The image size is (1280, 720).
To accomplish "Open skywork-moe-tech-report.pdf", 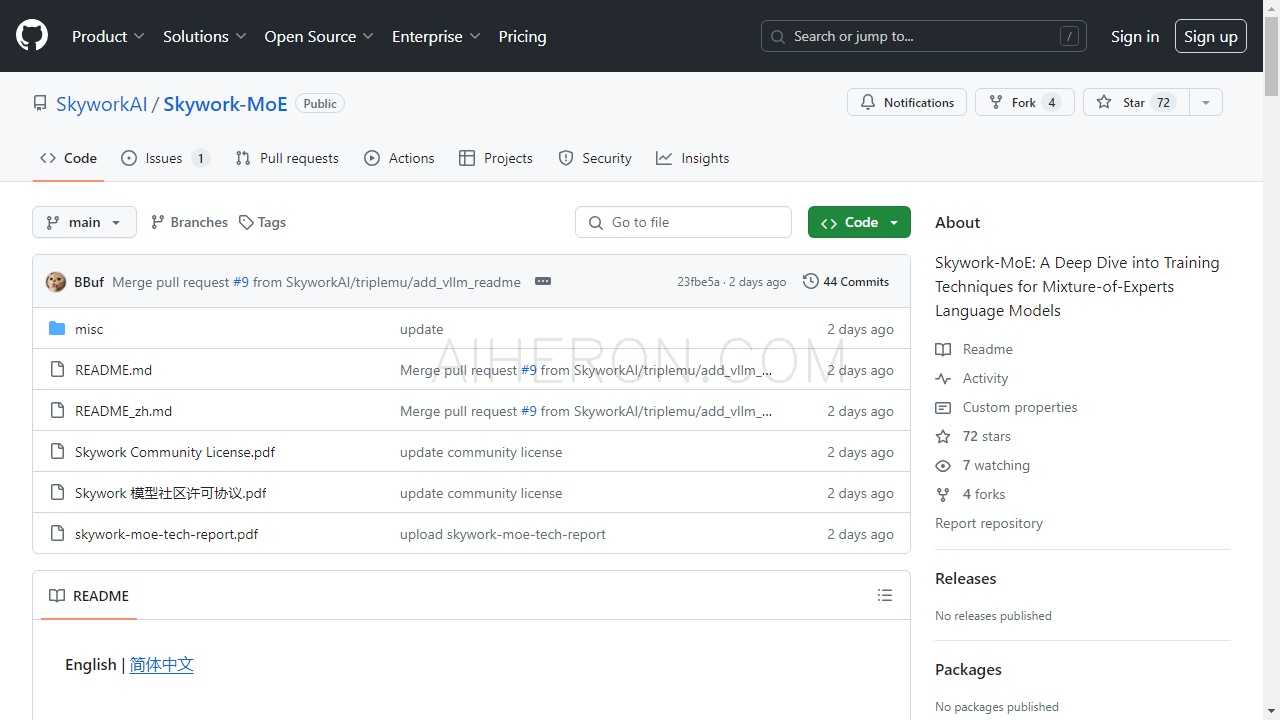I will click(x=167, y=534).
